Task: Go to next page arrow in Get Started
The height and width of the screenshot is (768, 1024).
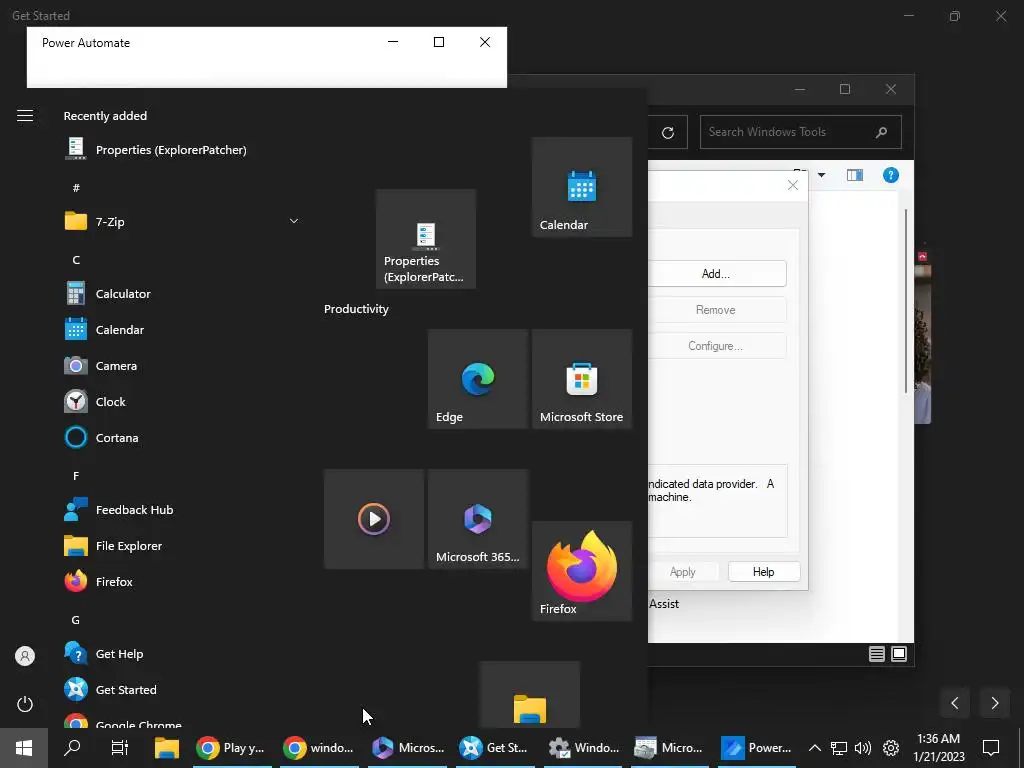Action: point(995,703)
